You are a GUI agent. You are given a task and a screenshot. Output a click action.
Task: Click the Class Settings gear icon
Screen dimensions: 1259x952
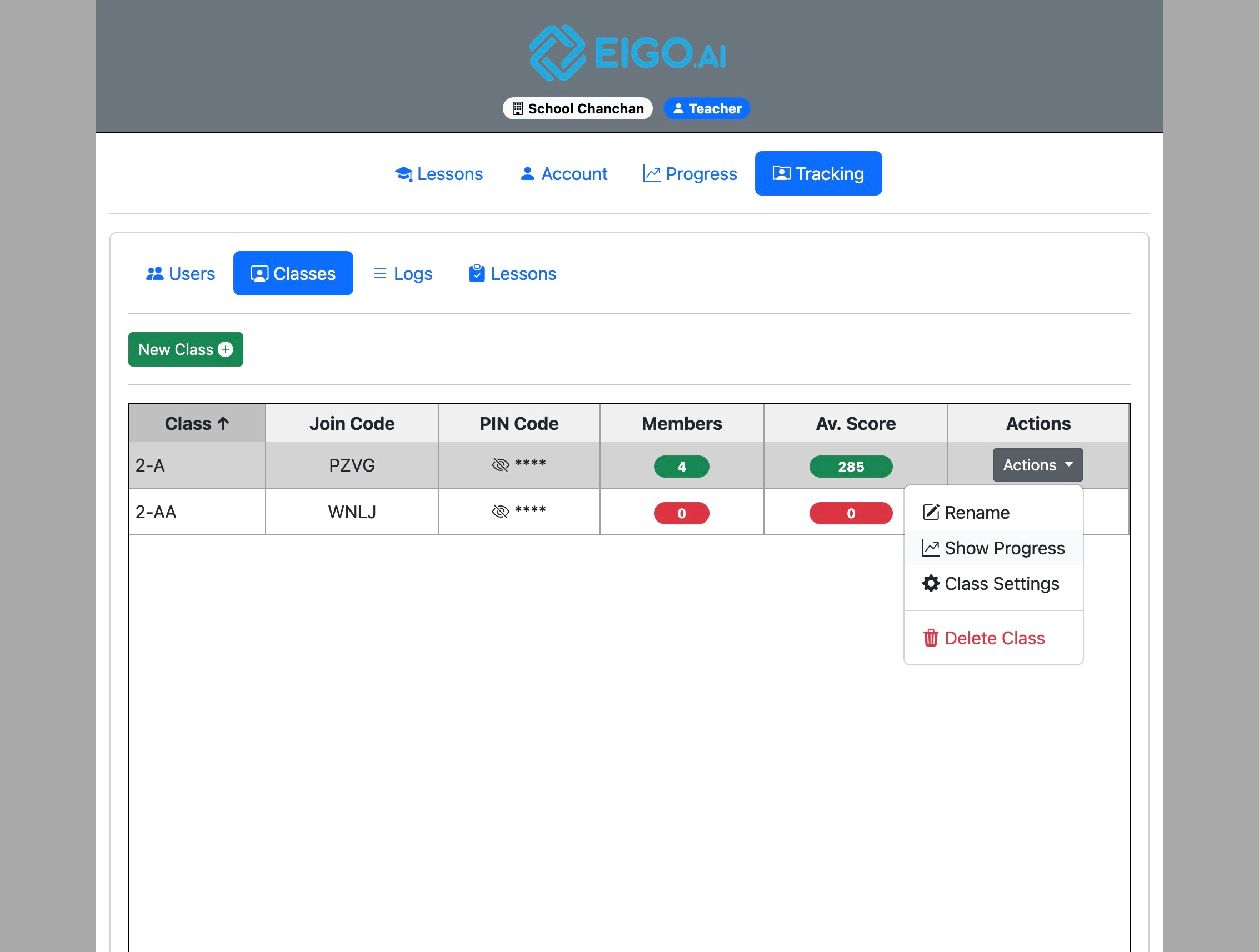(x=931, y=583)
